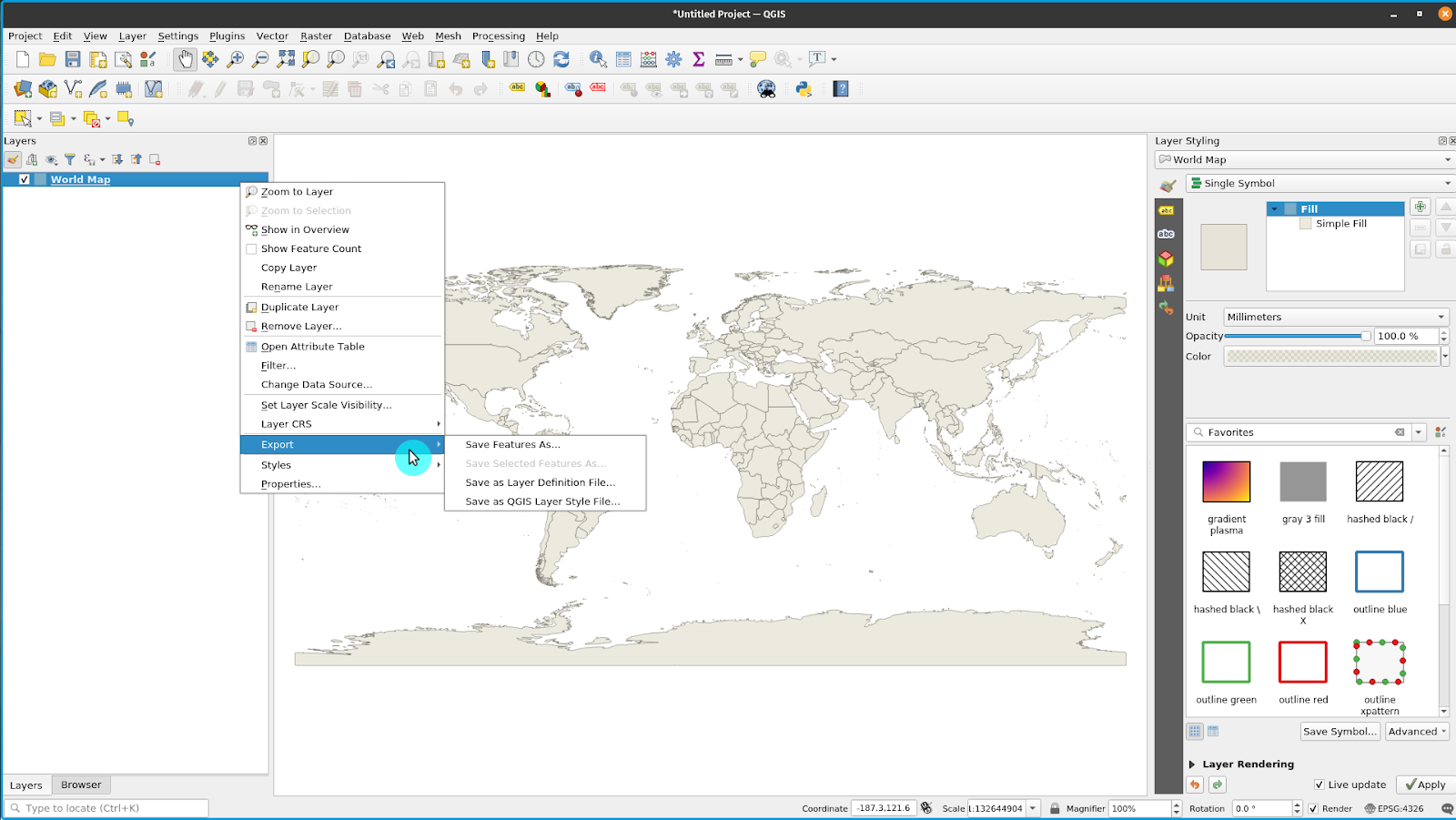Click the Refresh map icon

click(x=561, y=58)
